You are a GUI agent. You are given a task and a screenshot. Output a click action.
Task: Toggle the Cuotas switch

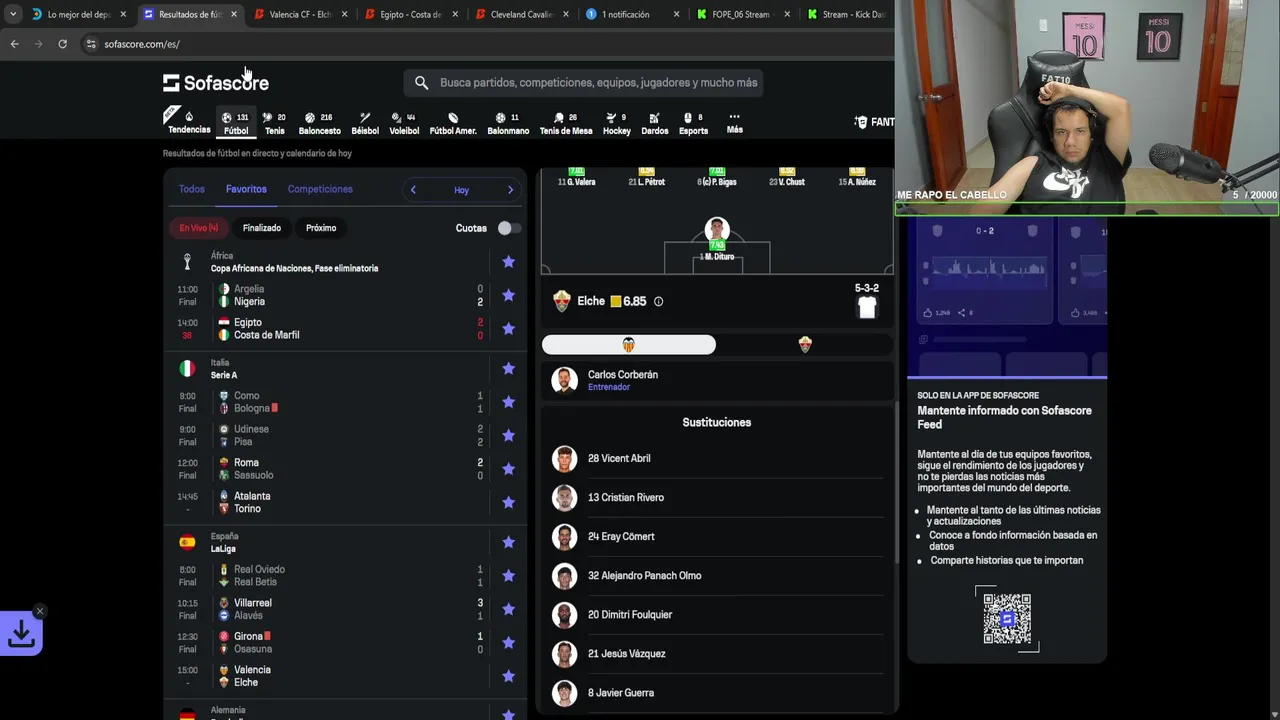pos(508,228)
